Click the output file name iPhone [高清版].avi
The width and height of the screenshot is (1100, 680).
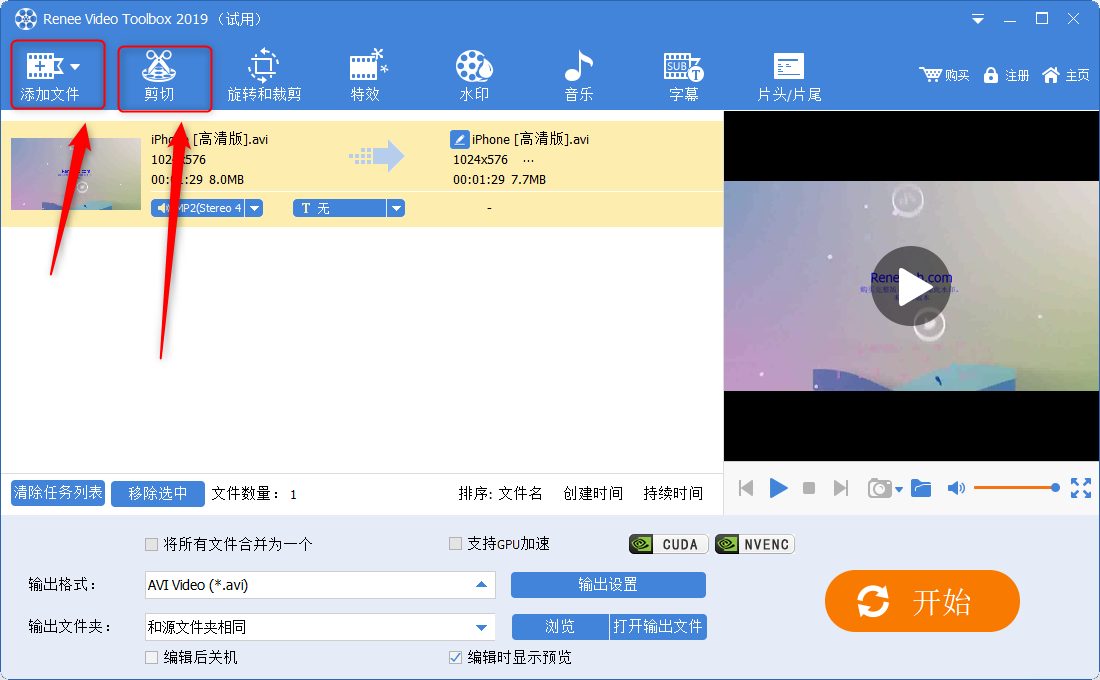[x=530, y=139]
